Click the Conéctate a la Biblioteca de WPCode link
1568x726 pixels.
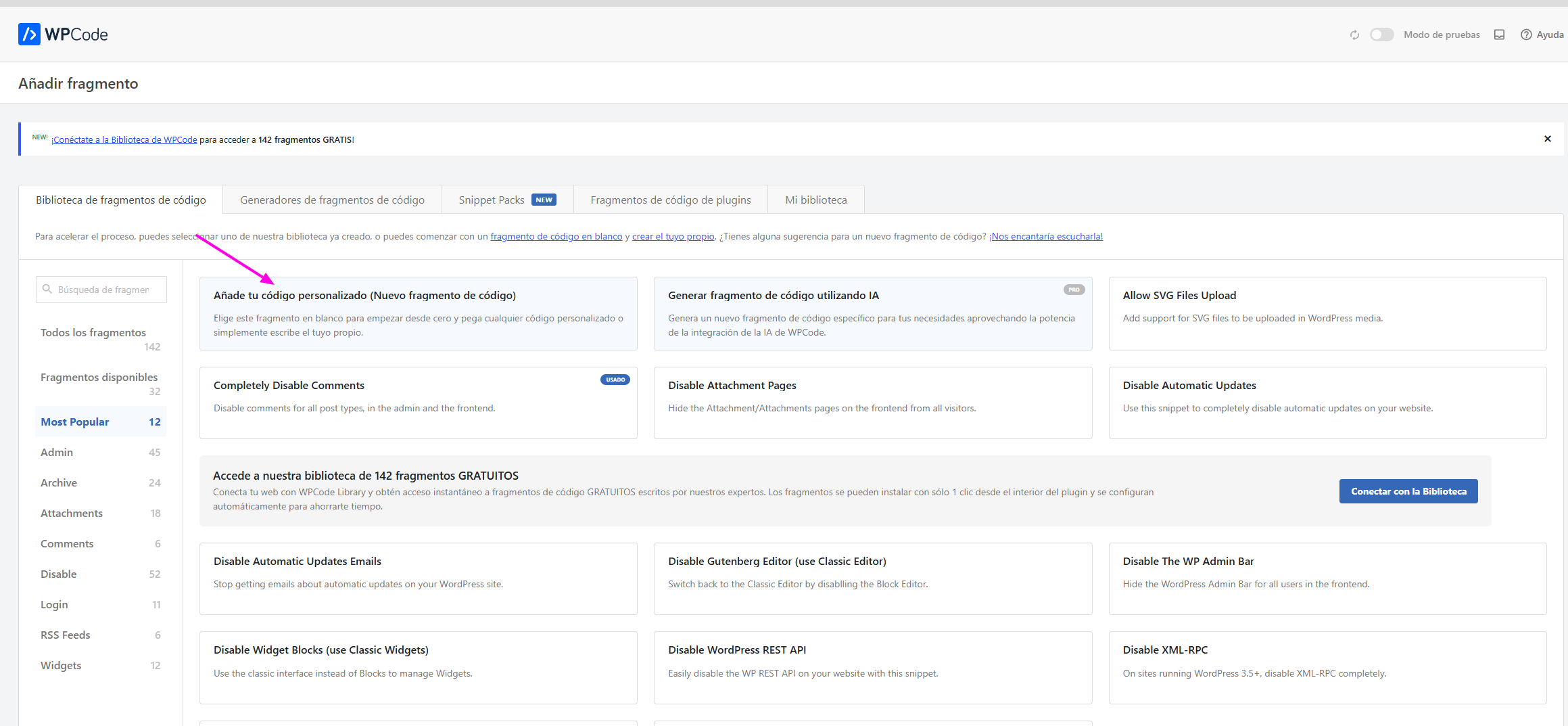(x=124, y=140)
